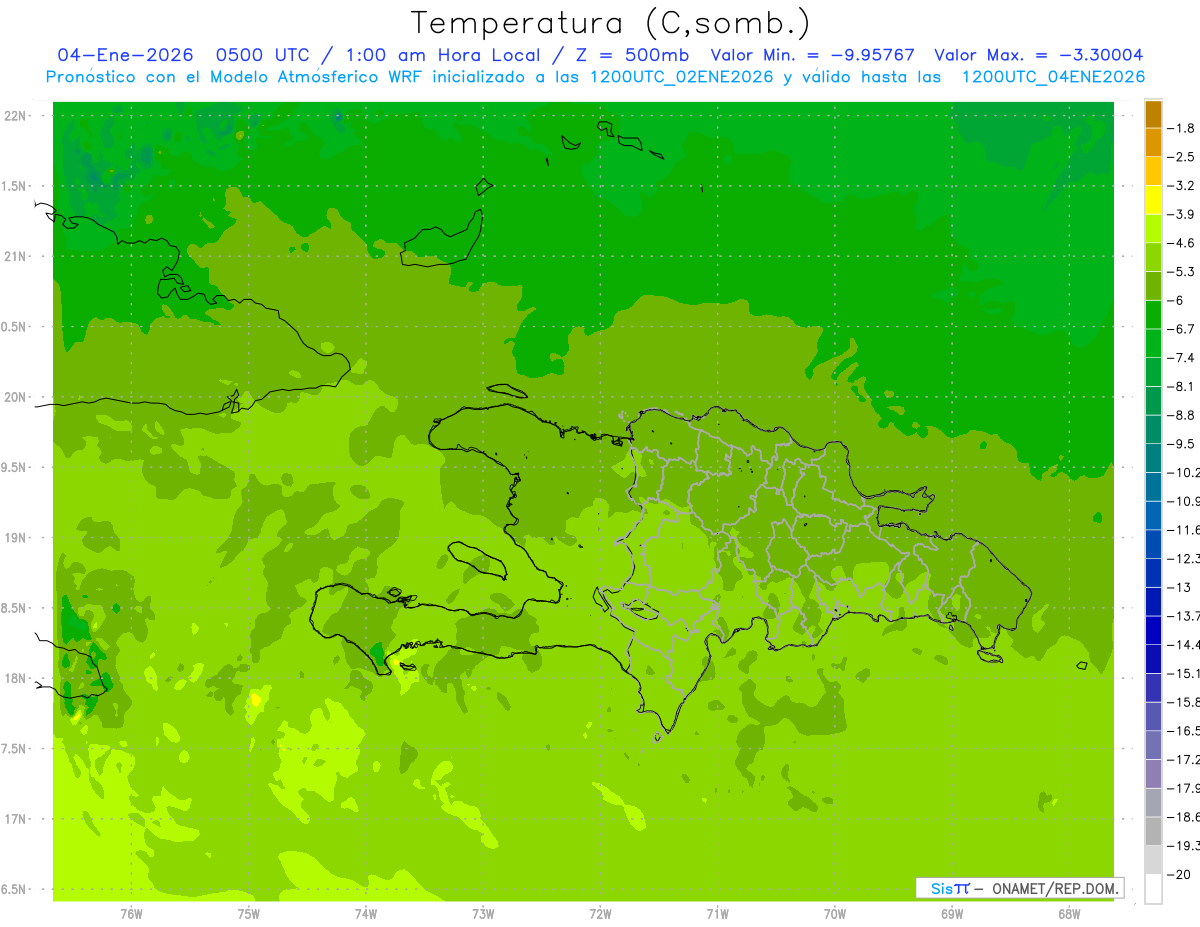
Task: Click the '-13' color bar value
Action: coord(1178,587)
